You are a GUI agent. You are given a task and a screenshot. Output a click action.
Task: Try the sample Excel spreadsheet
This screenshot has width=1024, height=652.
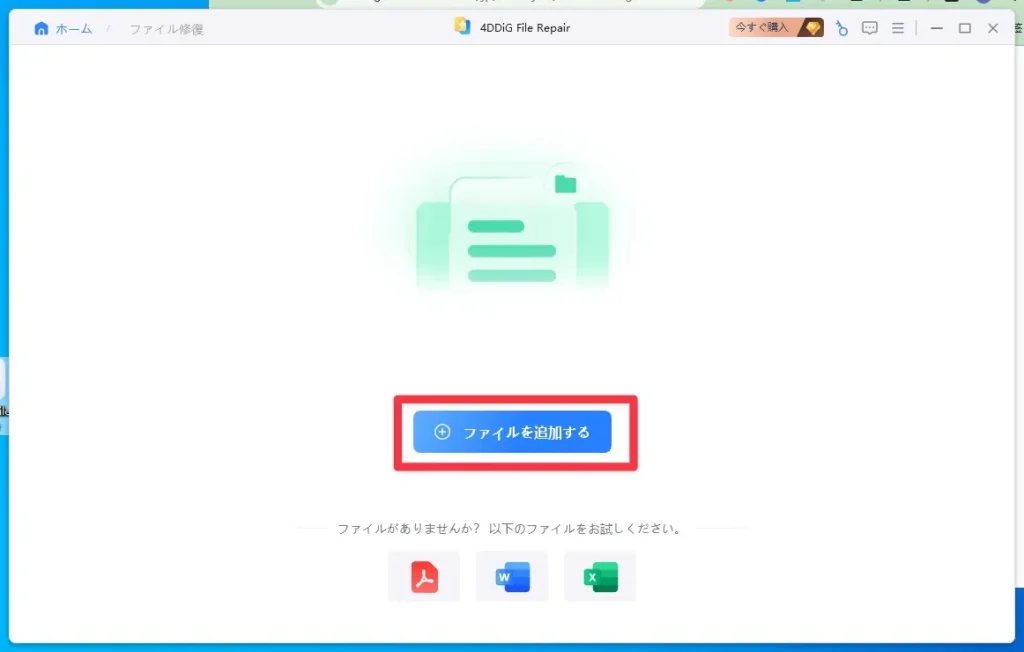(600, 577)
